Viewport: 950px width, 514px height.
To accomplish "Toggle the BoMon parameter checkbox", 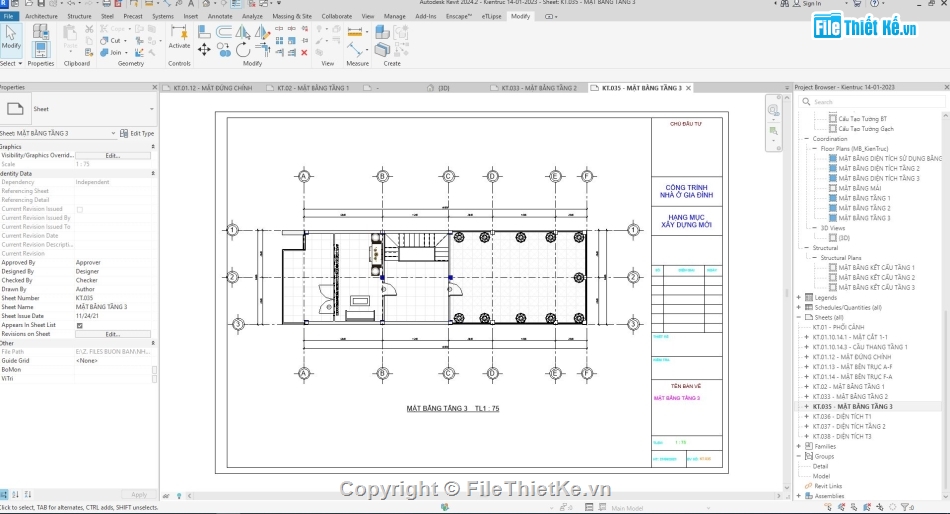I will coord(154,370).
